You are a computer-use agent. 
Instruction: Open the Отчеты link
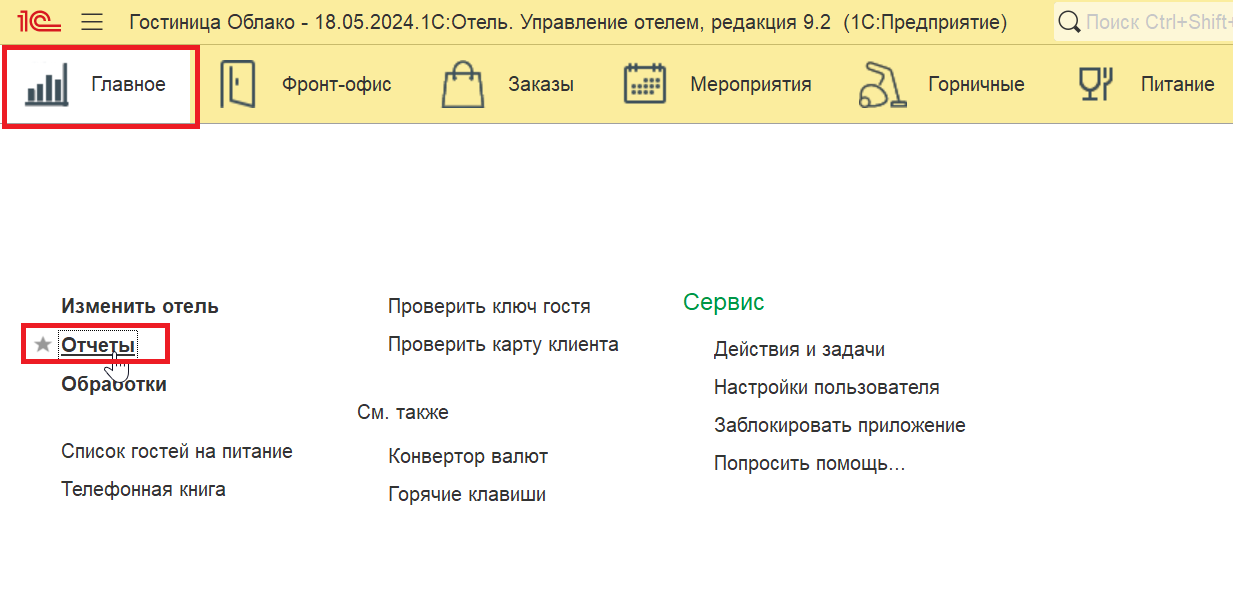click(x=98, y=345)
